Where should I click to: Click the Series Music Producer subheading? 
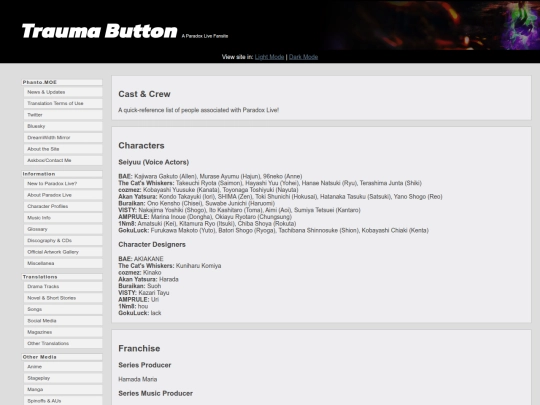pyautogui.click(x=156, y=393)
